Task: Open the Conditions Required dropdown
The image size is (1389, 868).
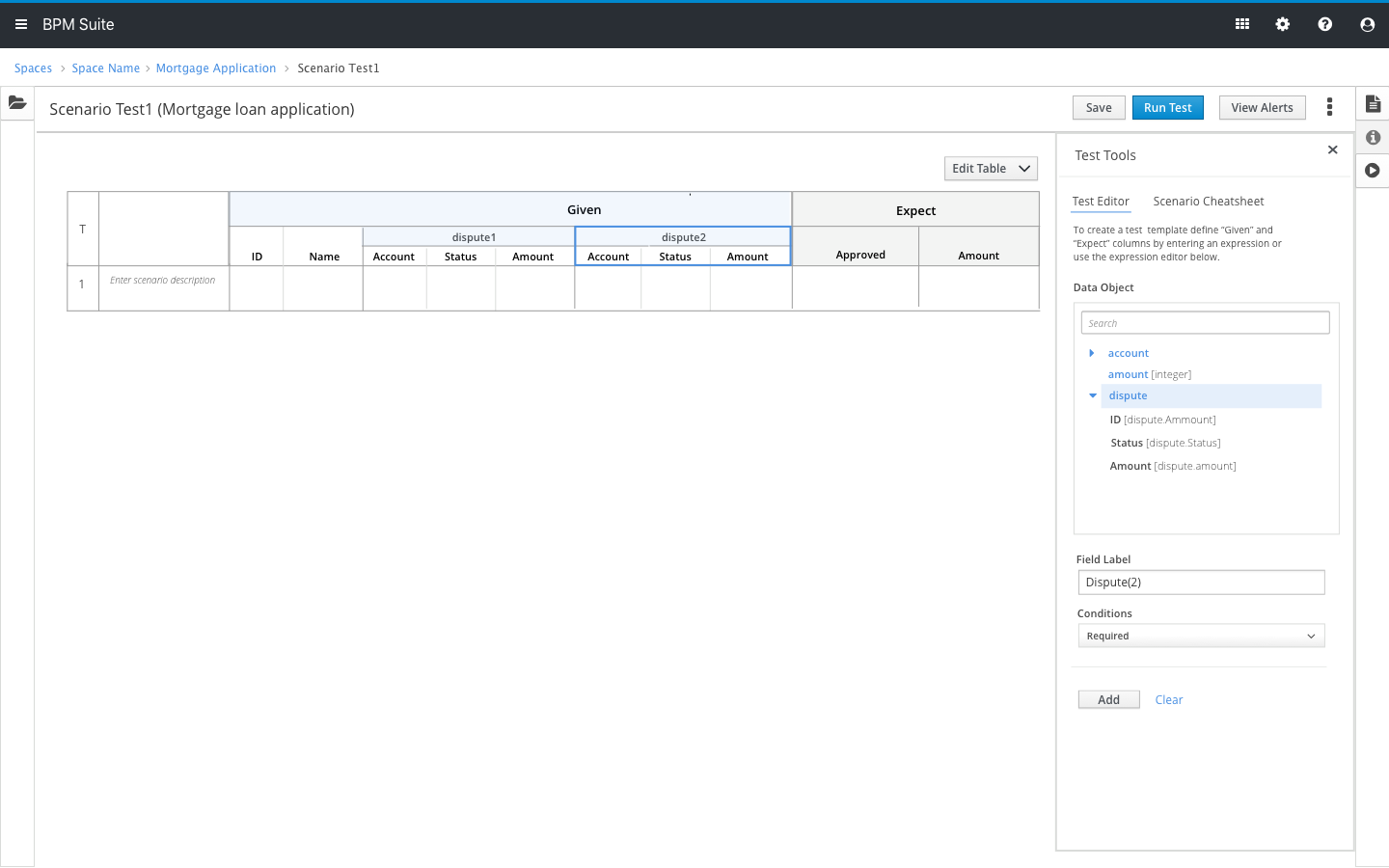Action: click(x=1201, y=637)
